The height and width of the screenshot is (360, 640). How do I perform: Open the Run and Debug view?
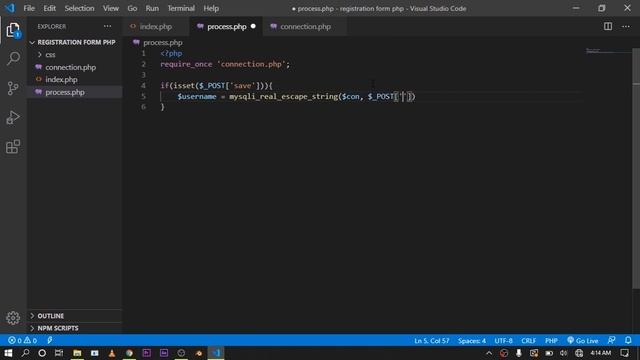coord(13,118)
